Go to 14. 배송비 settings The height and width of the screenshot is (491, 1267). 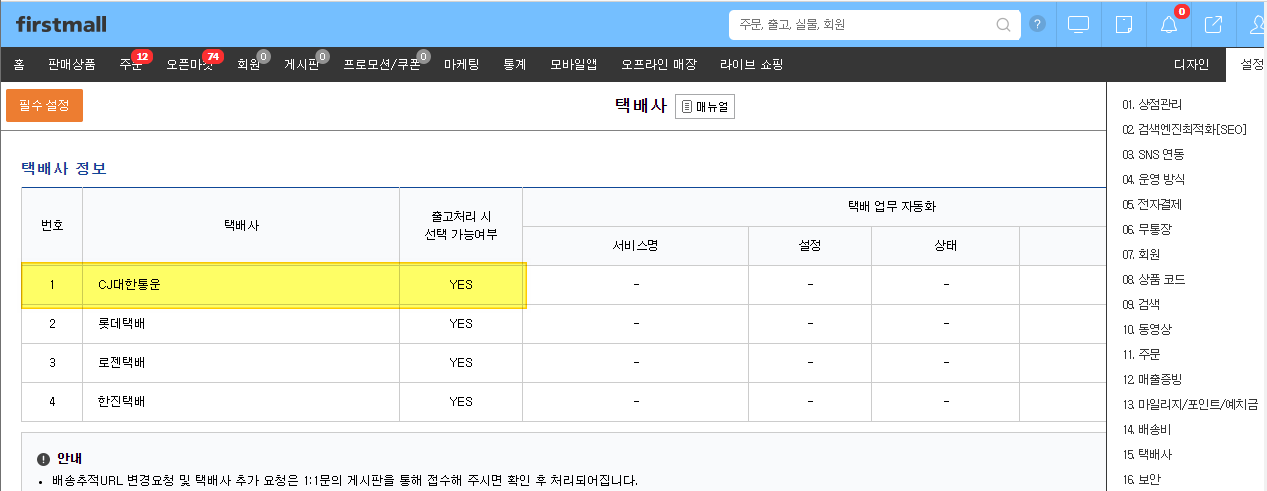pyautogui.click(x=1146, y=429)
